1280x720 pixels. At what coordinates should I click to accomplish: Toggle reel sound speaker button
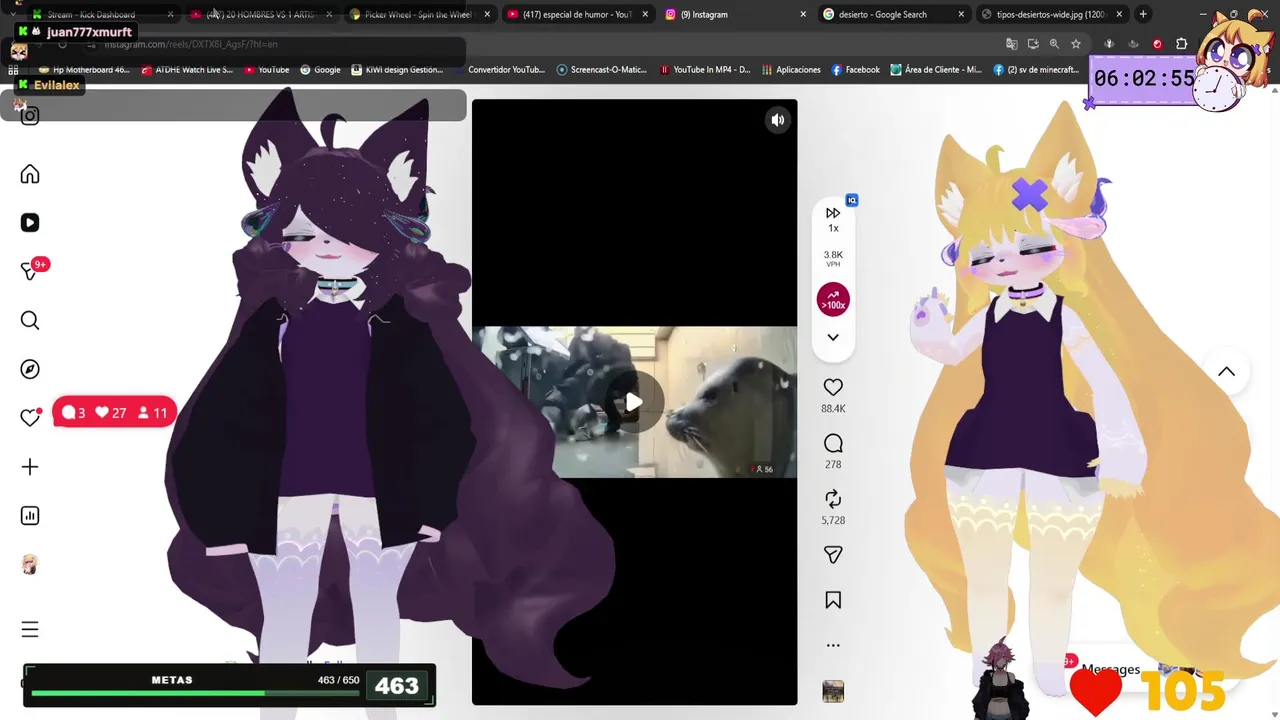click(777, 120)
